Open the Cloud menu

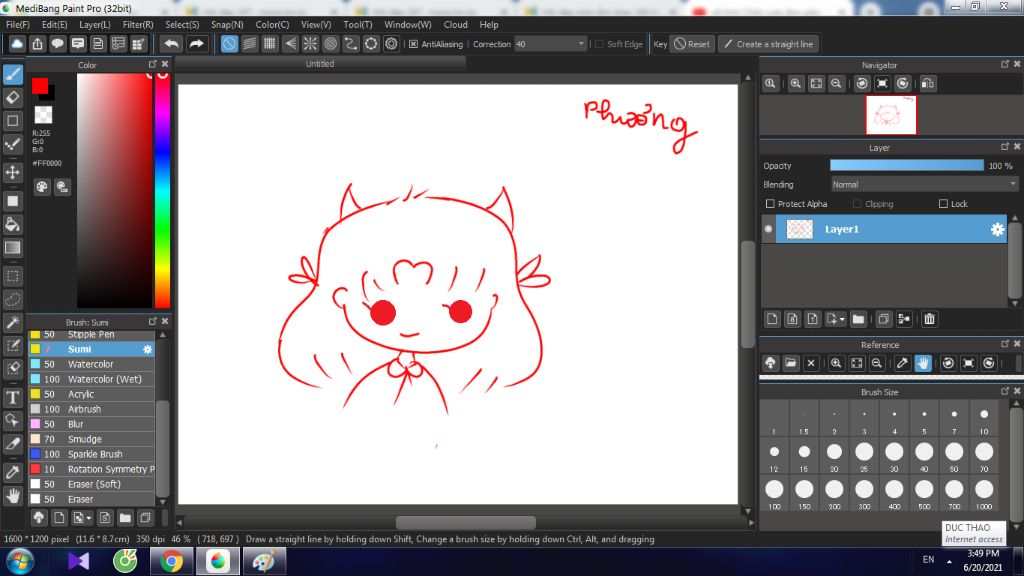455,24
